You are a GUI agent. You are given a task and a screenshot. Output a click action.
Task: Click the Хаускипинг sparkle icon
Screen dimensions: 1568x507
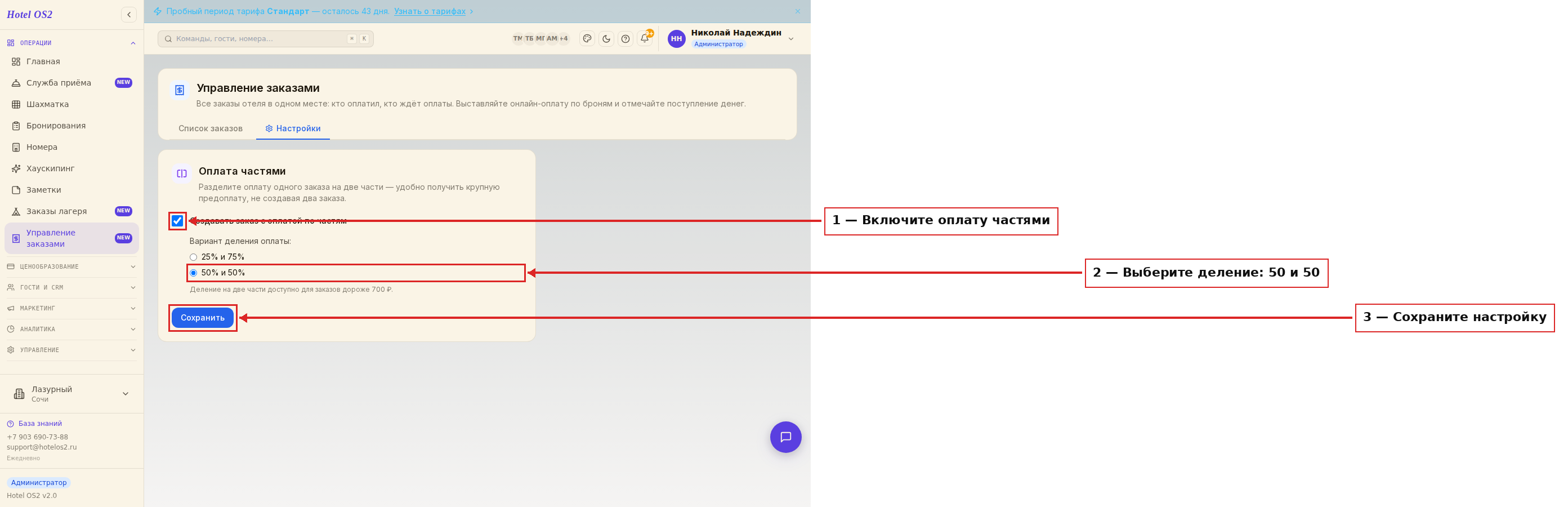[x=16, y=168]
